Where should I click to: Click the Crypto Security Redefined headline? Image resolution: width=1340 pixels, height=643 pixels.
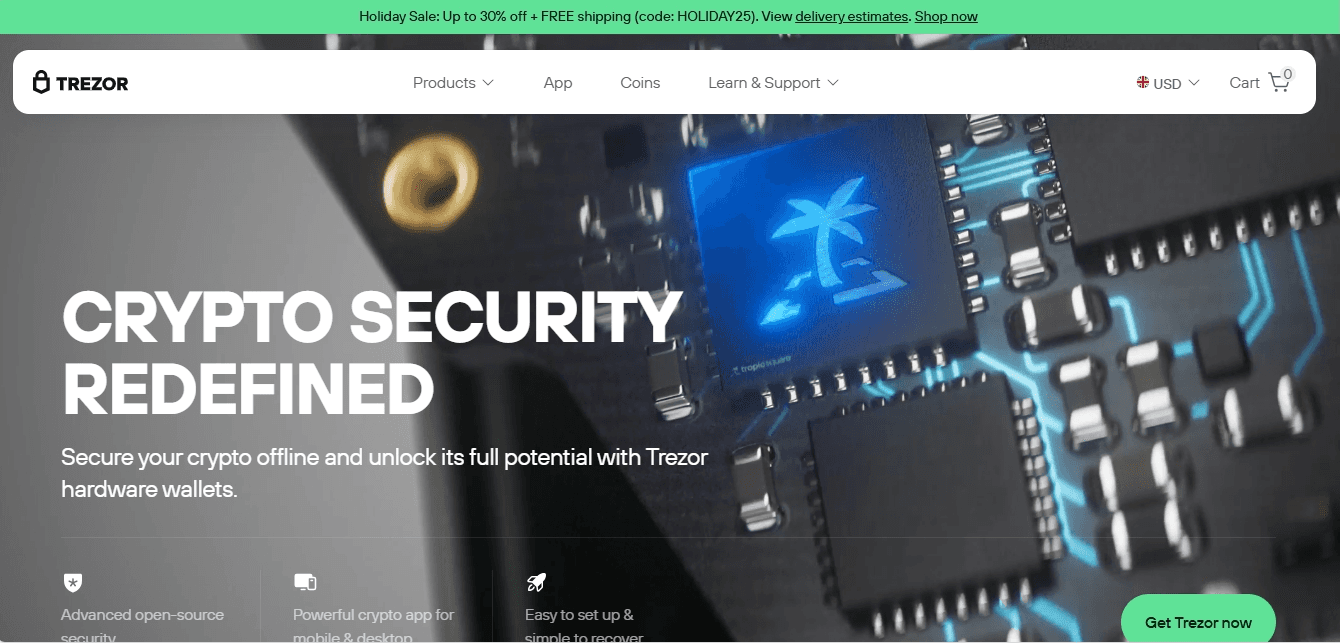point(372,354)
